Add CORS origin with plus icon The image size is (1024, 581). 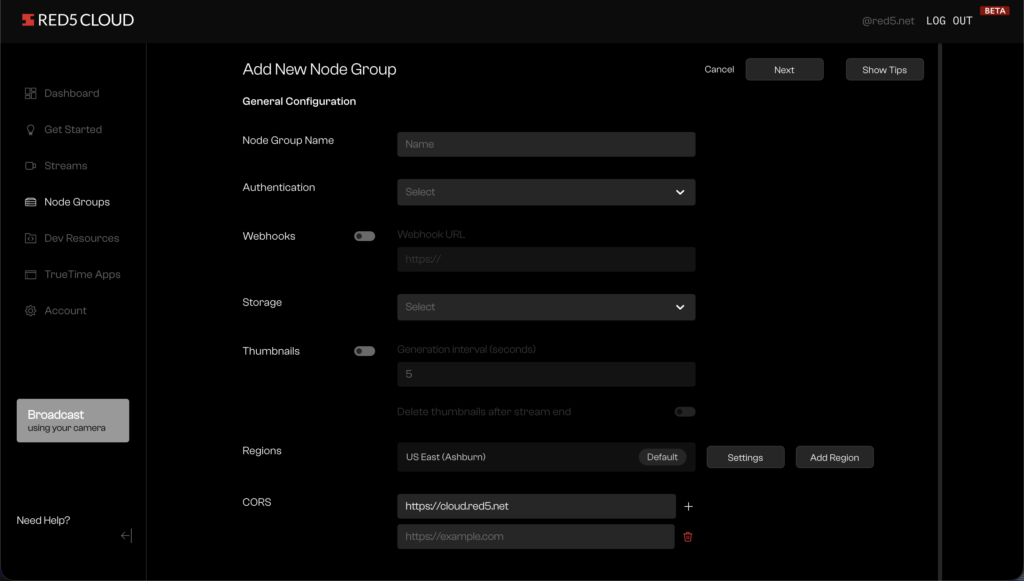[688, 507]
